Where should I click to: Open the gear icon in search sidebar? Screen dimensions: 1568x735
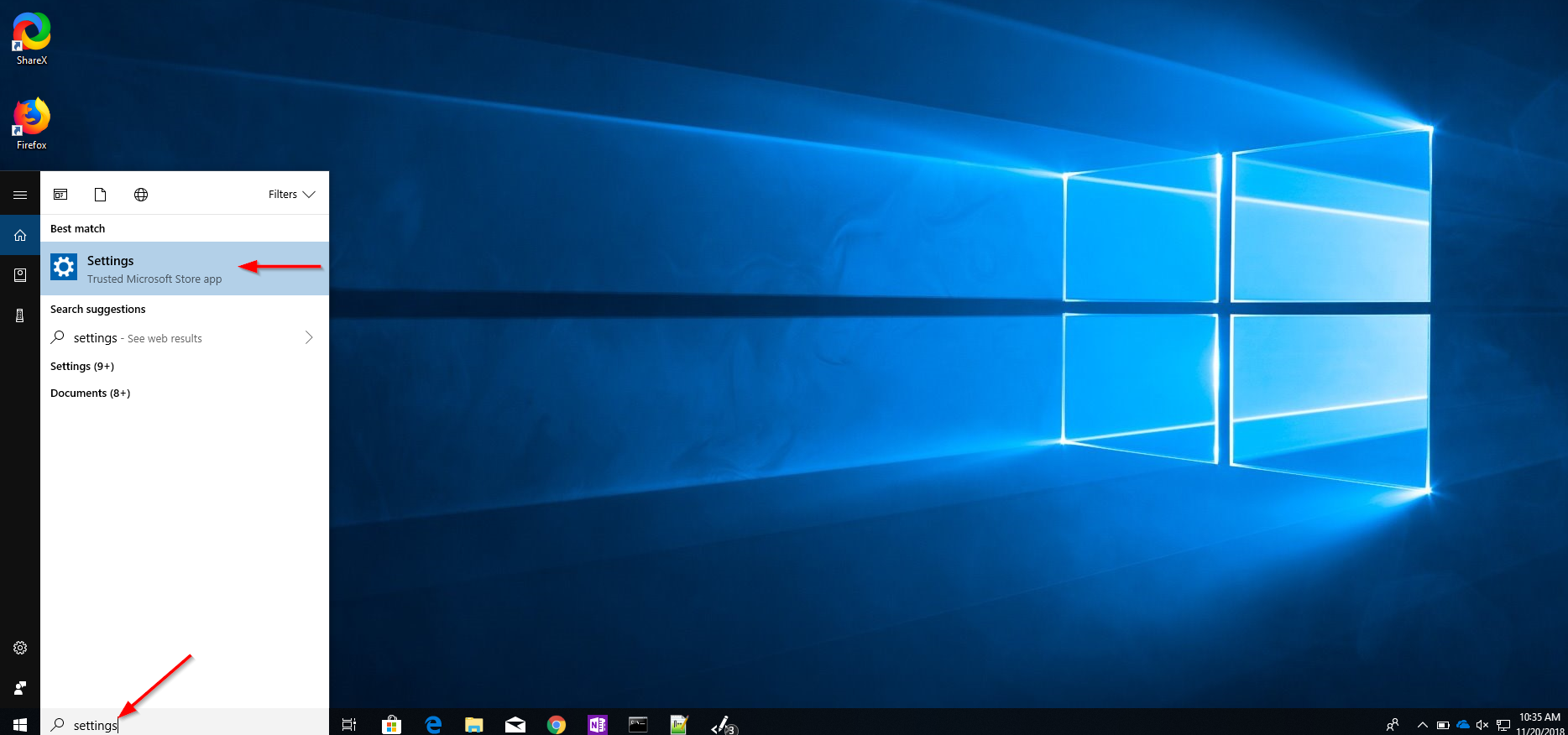coord(20,648)
